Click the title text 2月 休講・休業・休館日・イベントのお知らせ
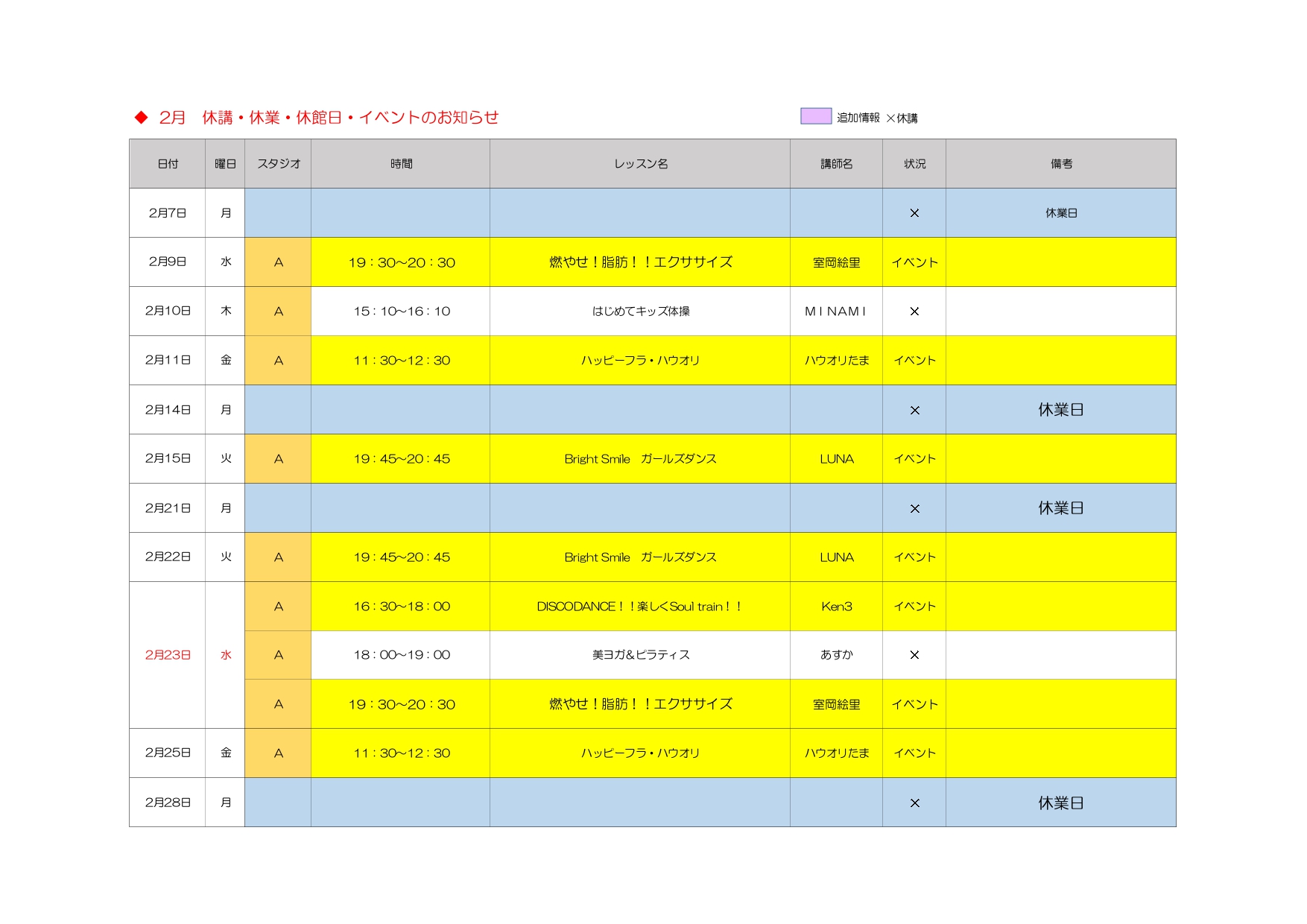The image size is (1307, 924). coord(329,117)
